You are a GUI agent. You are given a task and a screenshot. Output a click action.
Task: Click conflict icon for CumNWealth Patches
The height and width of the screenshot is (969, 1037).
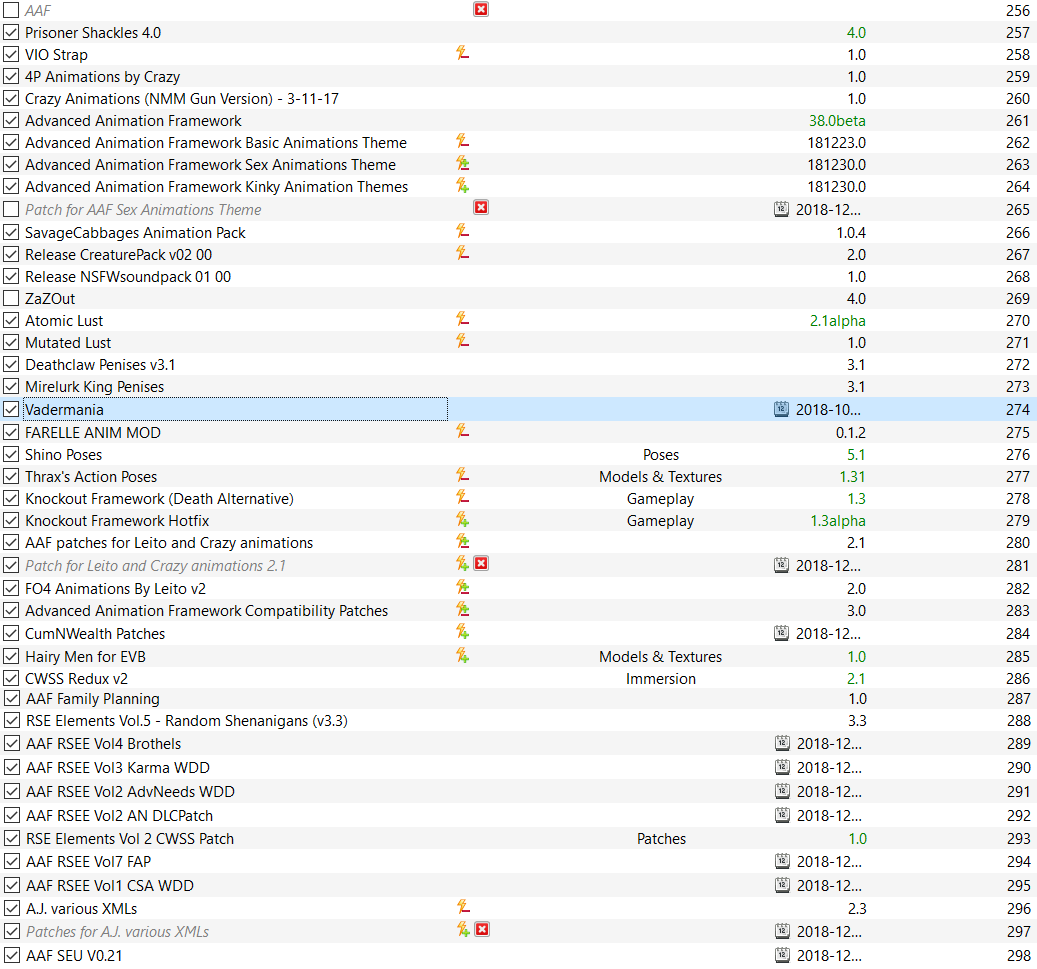tap(462, 632)
